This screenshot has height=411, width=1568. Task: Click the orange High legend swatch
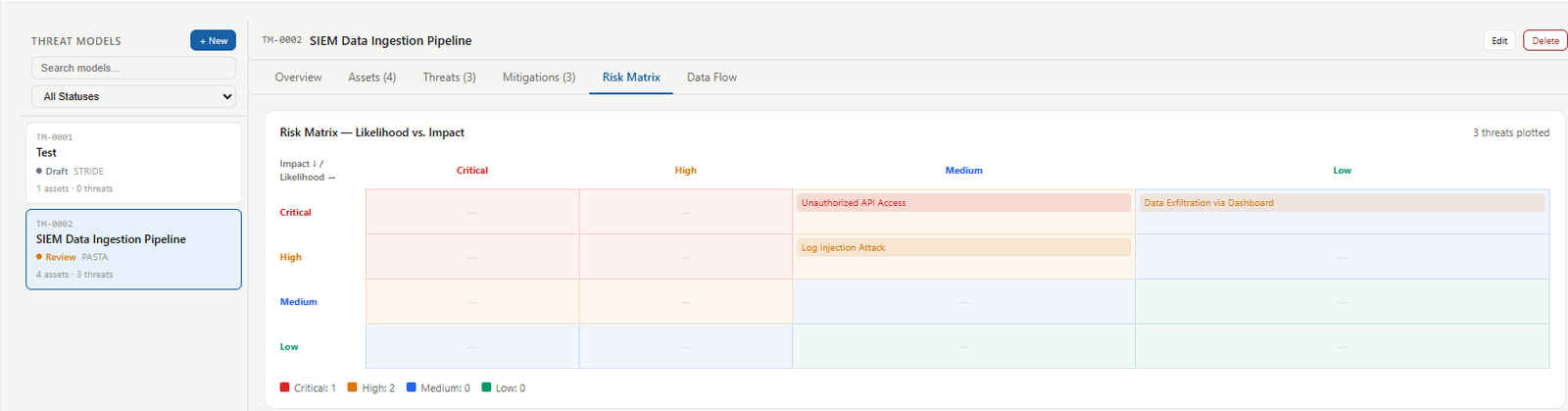point(353,387)
